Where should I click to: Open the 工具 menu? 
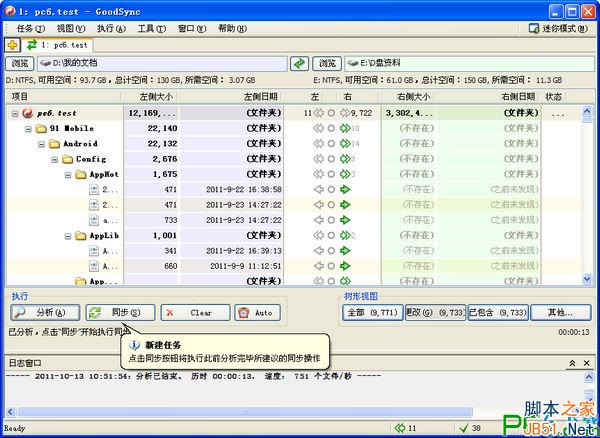click(x=152, y=29)
